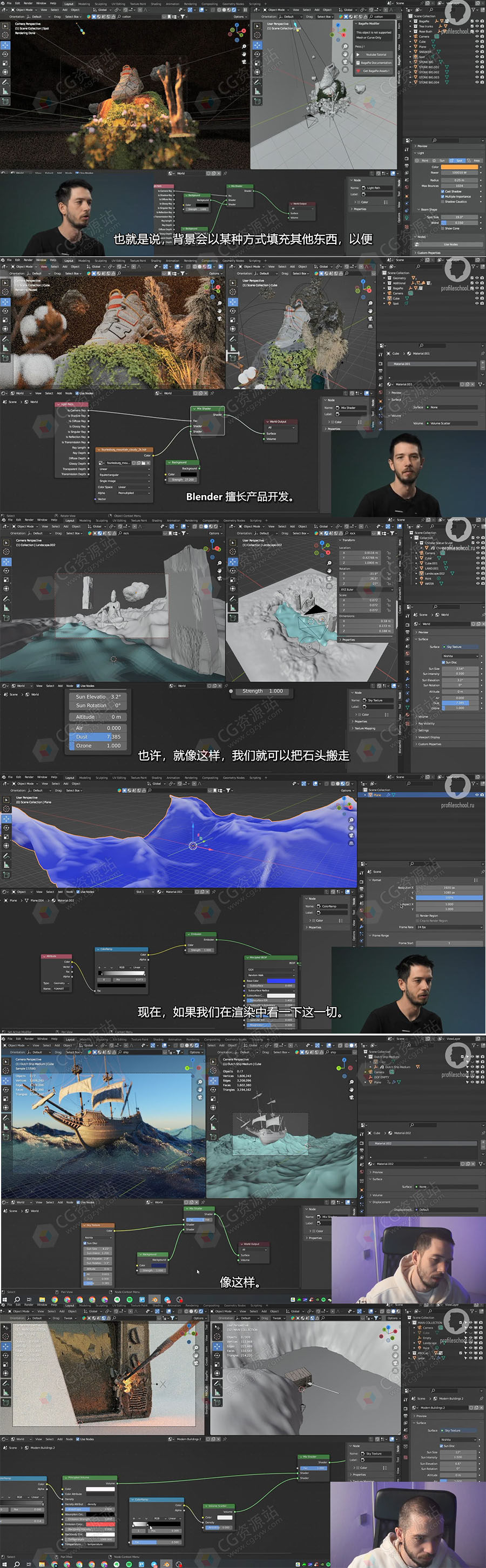Expand Viewport Display panel in statue window
This screenshot has width=486, height=1568.
pos(429,737)
